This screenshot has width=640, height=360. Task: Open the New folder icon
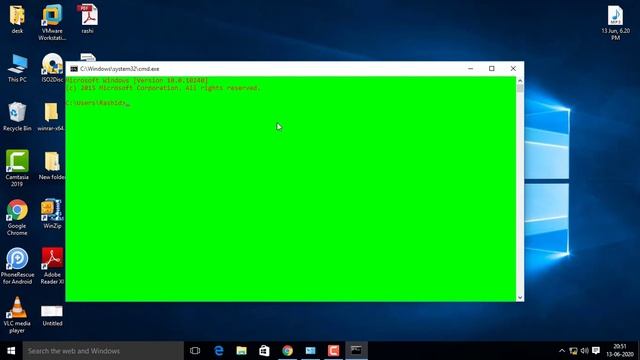point(52,165)
